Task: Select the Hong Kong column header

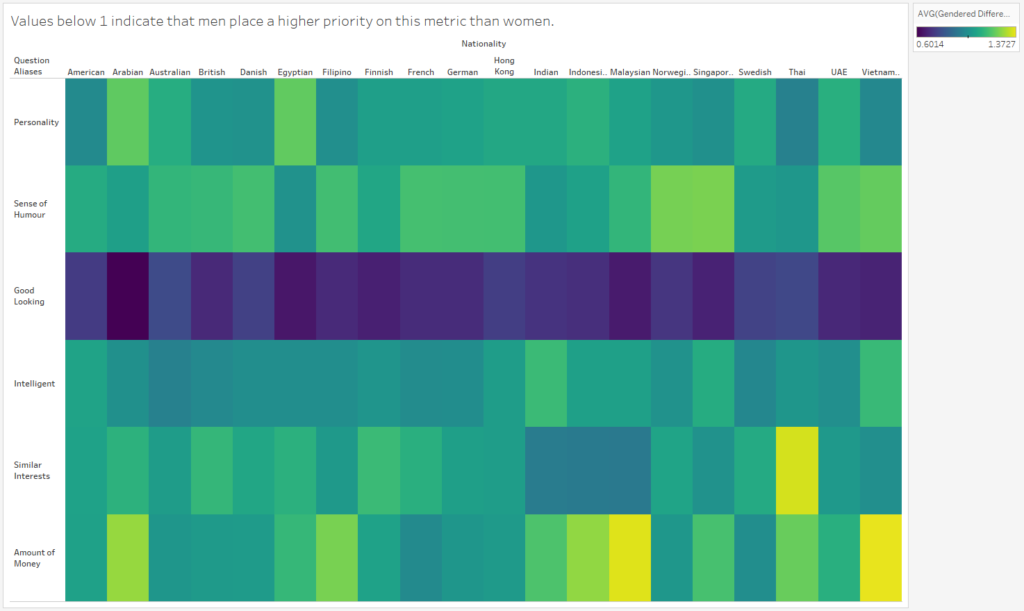Action: pyautogui.click(x=503, y=65)
